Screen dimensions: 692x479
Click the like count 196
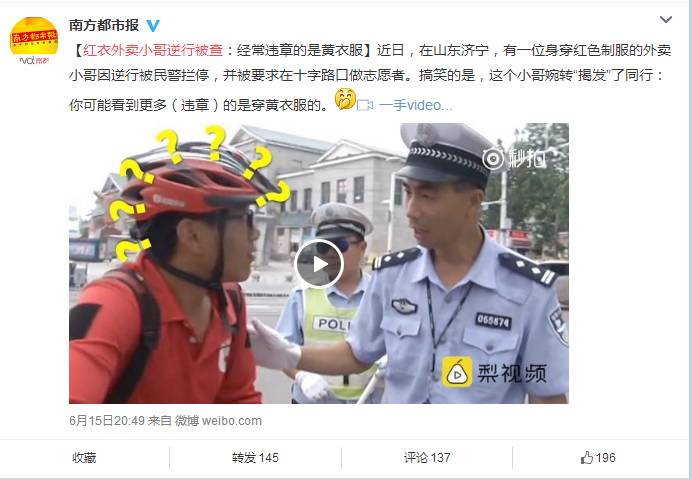[606, 458]
